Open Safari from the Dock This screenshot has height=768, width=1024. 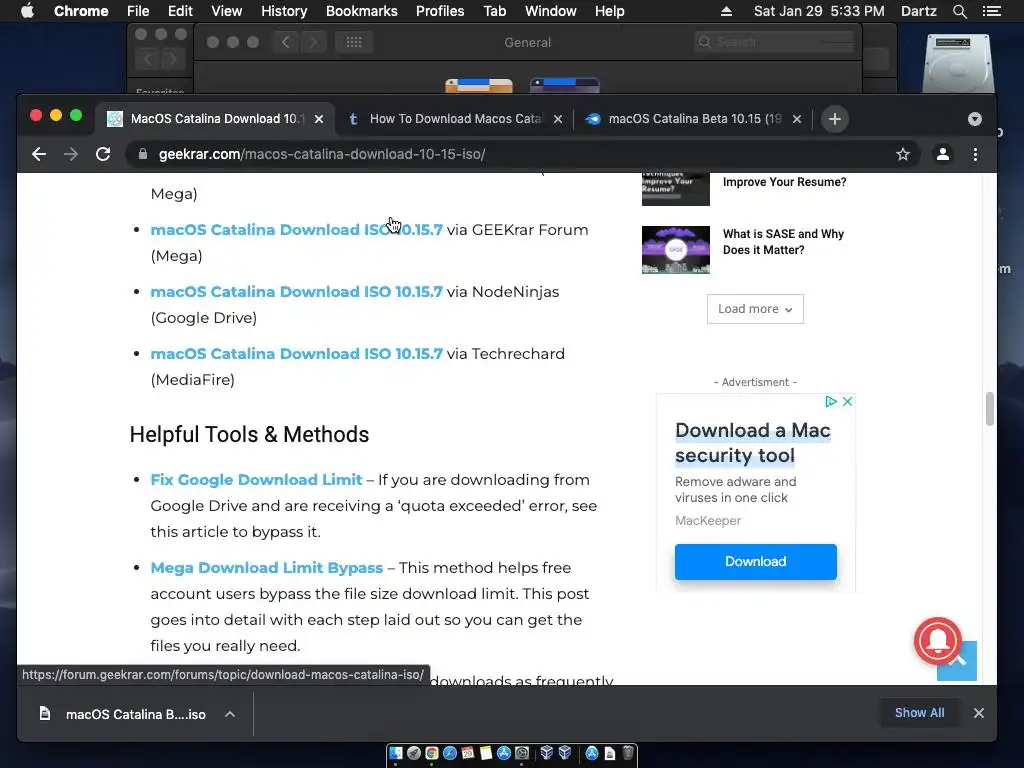click(450, 753)
